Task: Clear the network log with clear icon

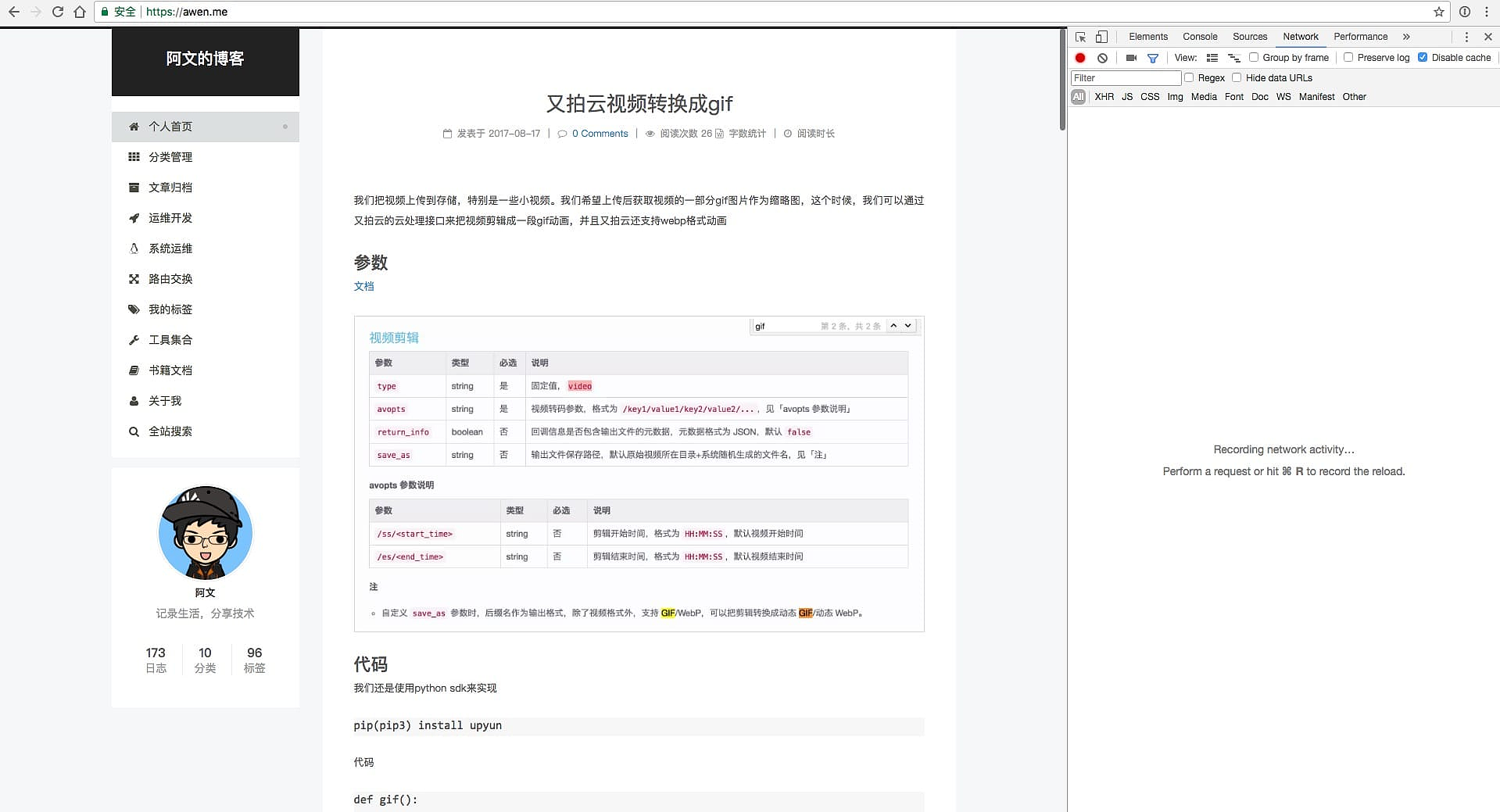Action: click(x=1102, y=58)
